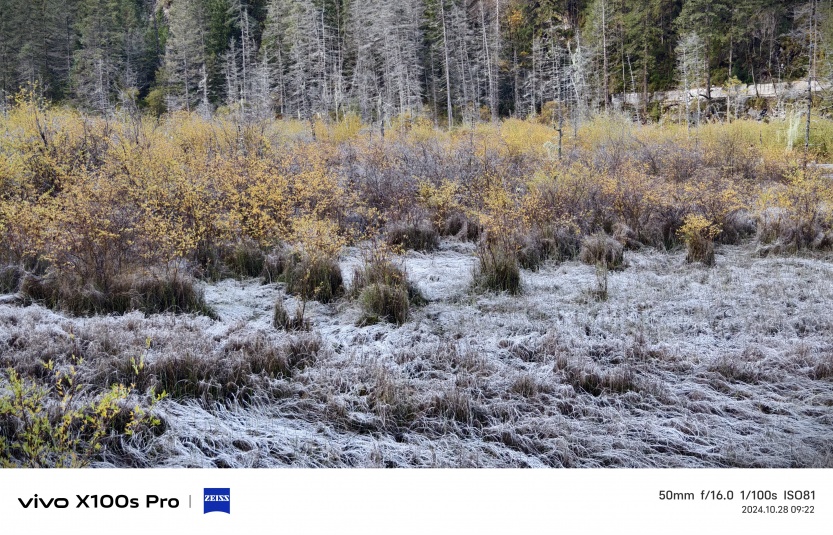Click the frosted white grass in lower right

click(691, 372)
